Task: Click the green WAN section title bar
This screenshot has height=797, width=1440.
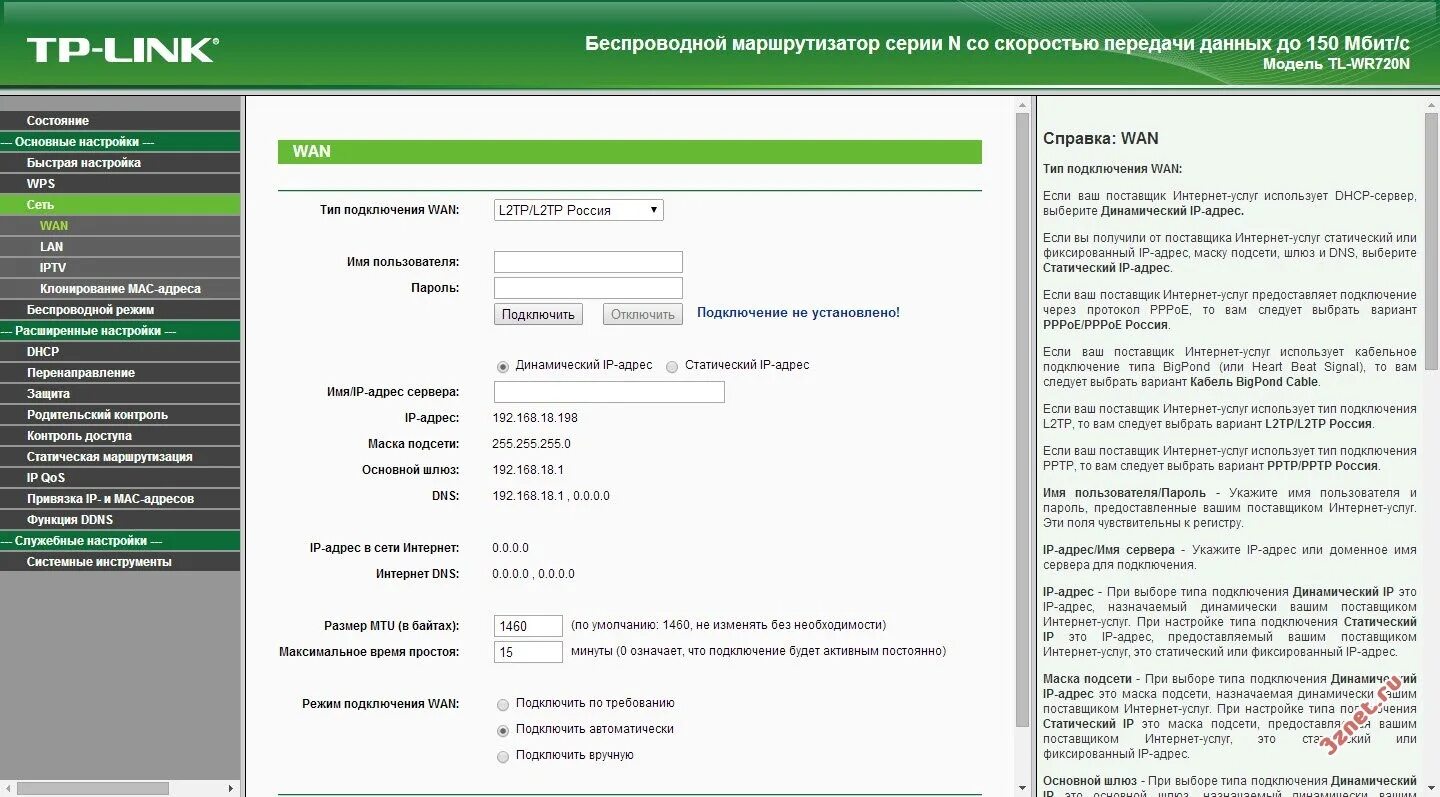Action: [x=630, y=152]
